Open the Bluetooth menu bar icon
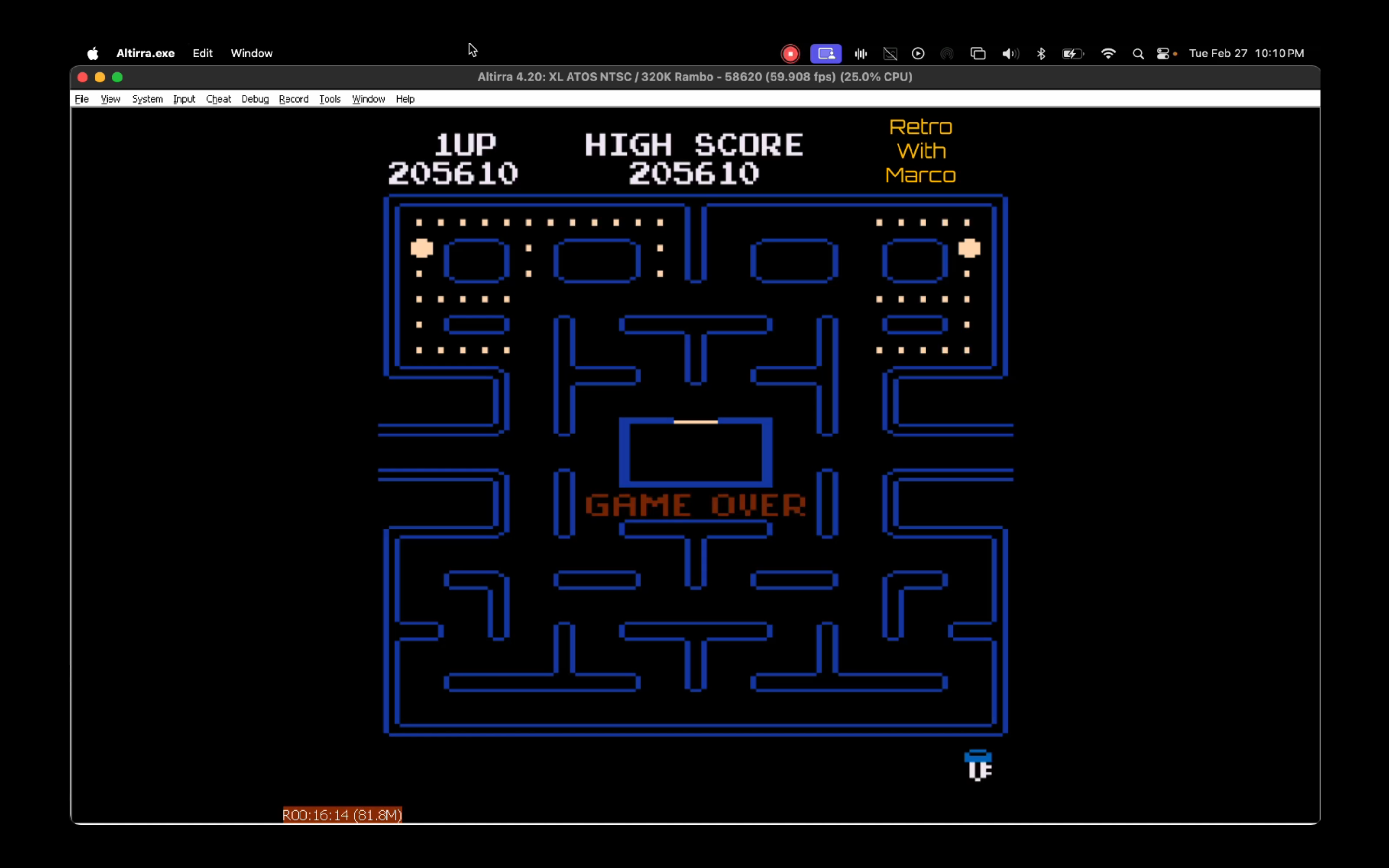1389x868 pixels. point(1041,54)
